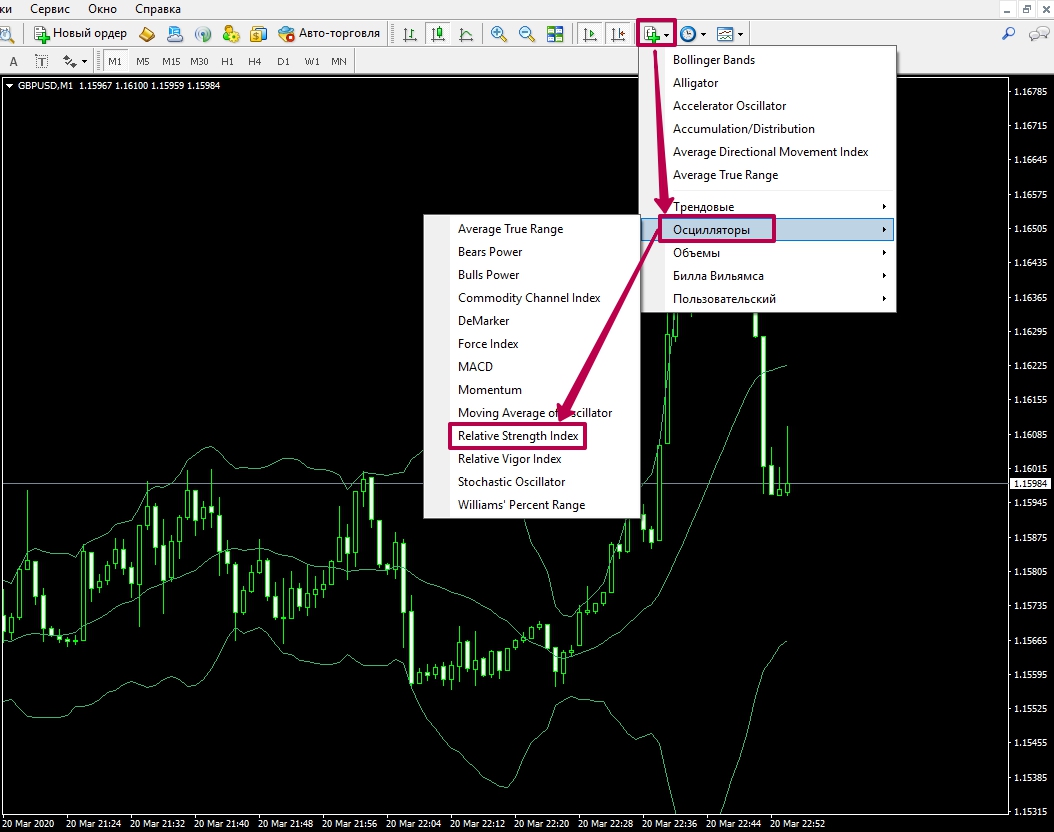
Task: Click the chart shift icon
Action: [618, 34]
